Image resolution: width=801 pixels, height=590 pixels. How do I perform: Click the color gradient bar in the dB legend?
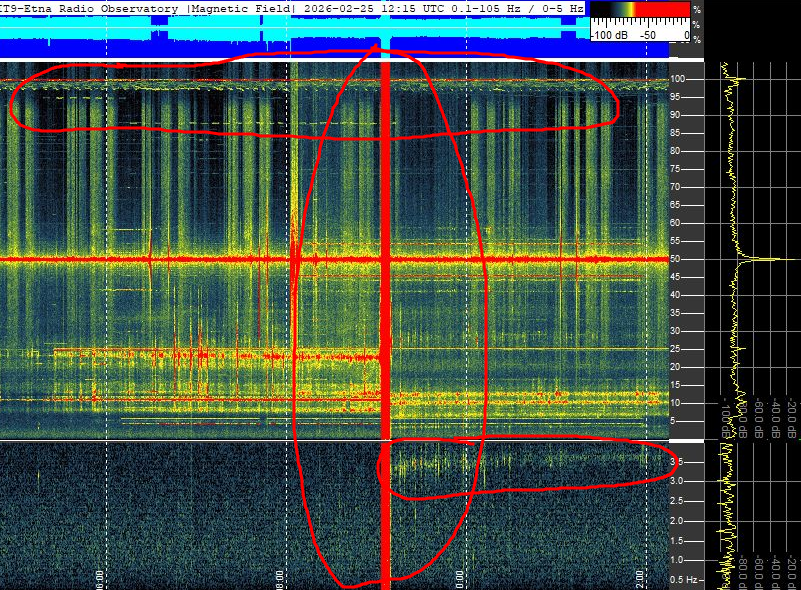tap(640, 10)
